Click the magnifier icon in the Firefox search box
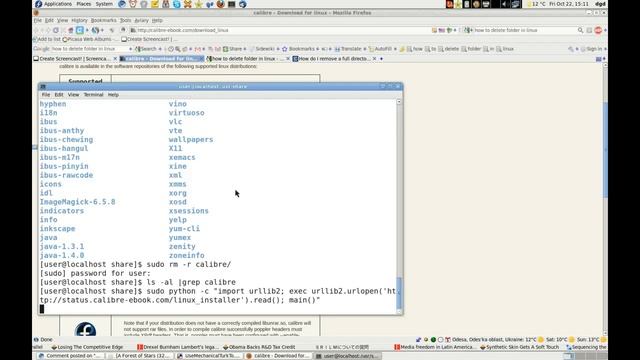The image size is (640, 360). click(580, 30)
